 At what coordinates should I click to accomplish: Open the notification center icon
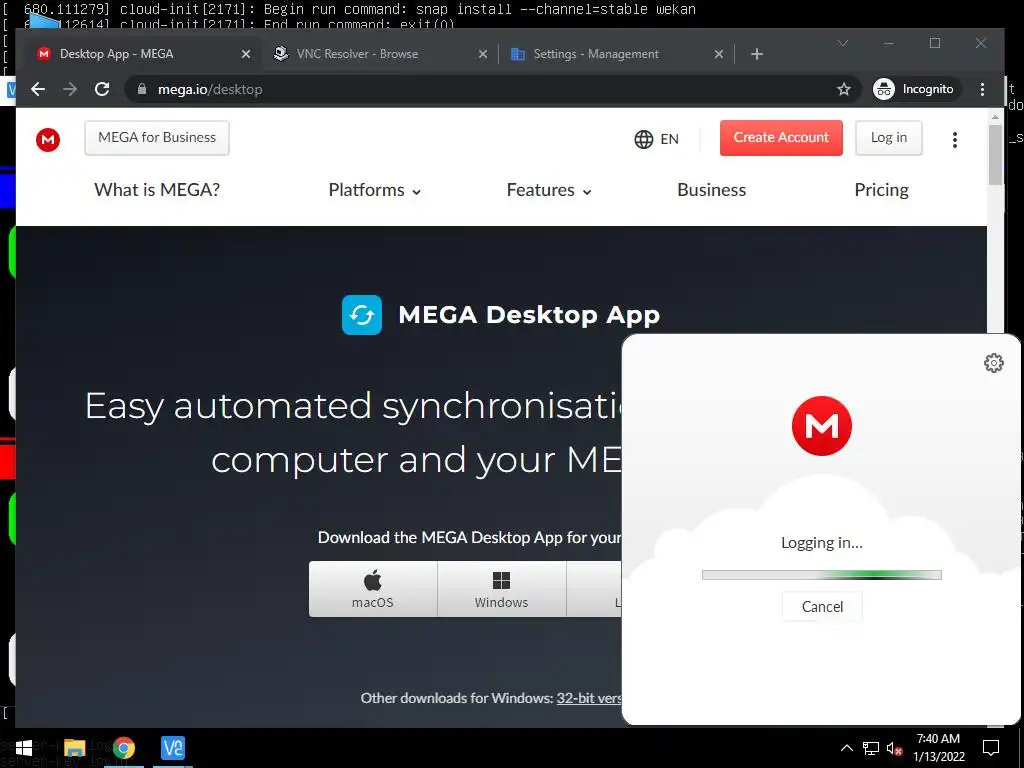pos(991,748)
